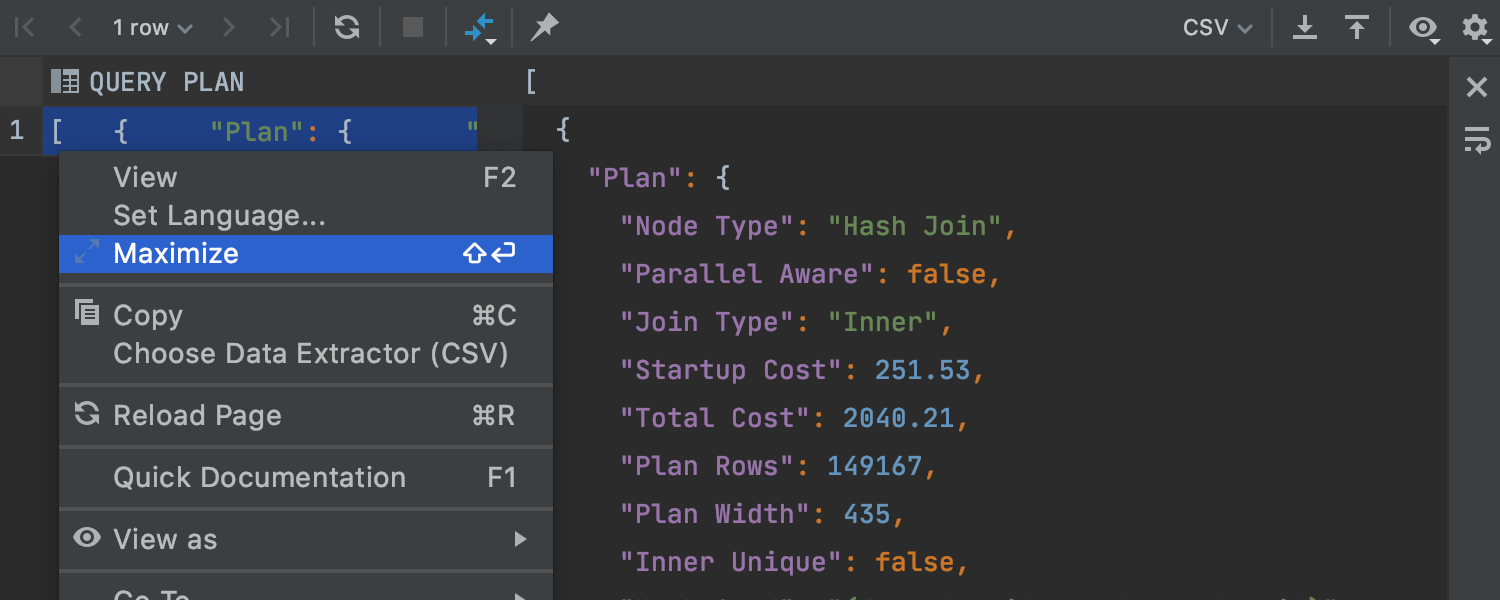Open the settings gear icon
This screenshot has height=600, width=1500.
coord(1475,27)
